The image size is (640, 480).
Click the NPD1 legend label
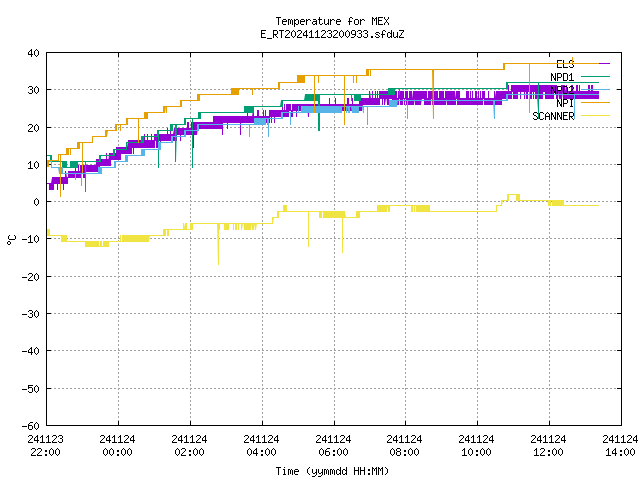562,77
